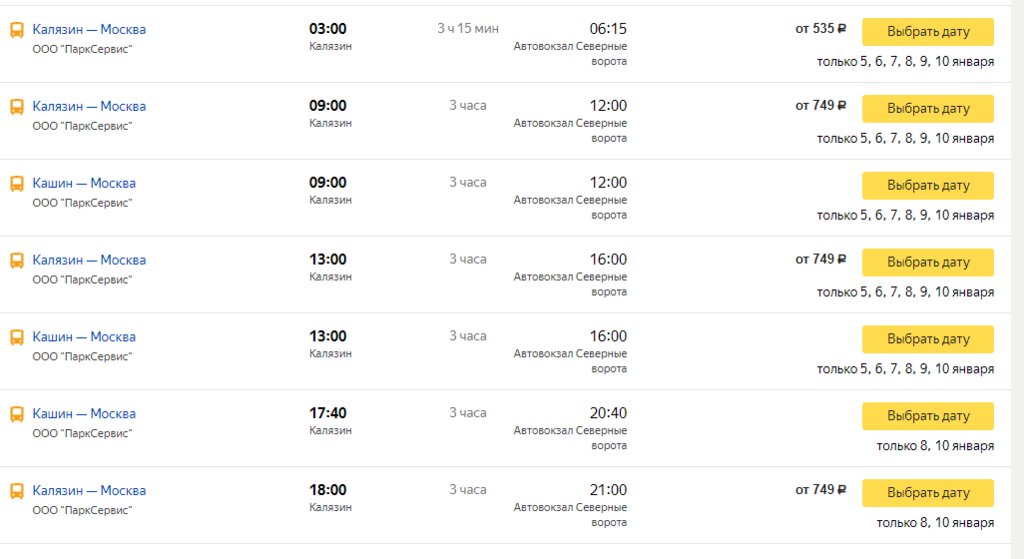1024x559 pixels.
Task: Open Калязин — Москва route departing 03:00
Action: (89, 30)
